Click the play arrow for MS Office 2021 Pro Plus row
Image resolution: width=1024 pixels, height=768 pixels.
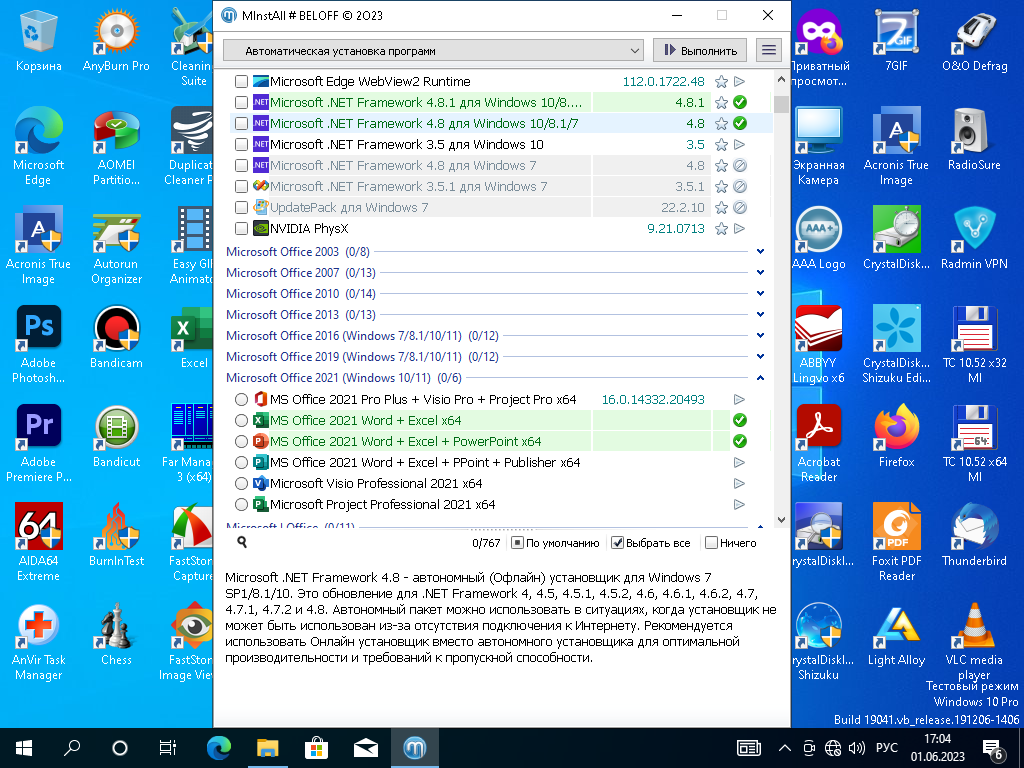739,399
